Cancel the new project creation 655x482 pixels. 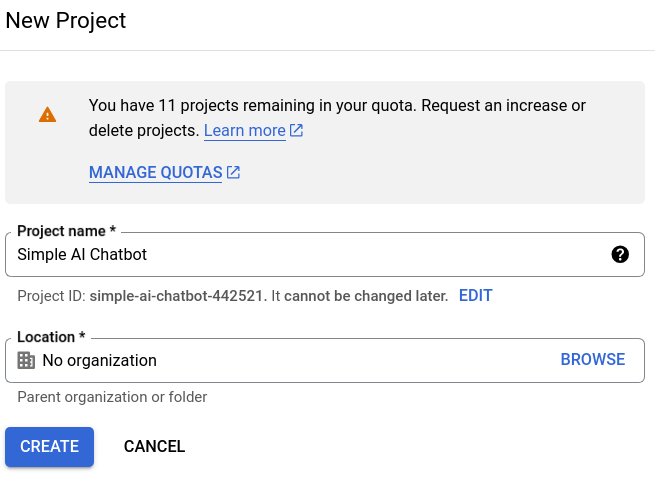pyautogui.click(x=154, y=447)
